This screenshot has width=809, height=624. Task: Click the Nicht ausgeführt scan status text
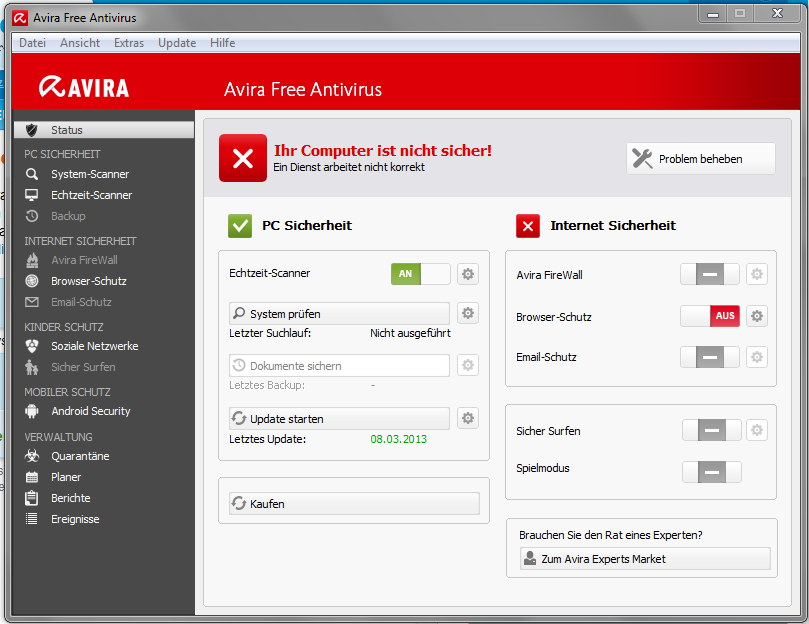(x=410, y=333)
